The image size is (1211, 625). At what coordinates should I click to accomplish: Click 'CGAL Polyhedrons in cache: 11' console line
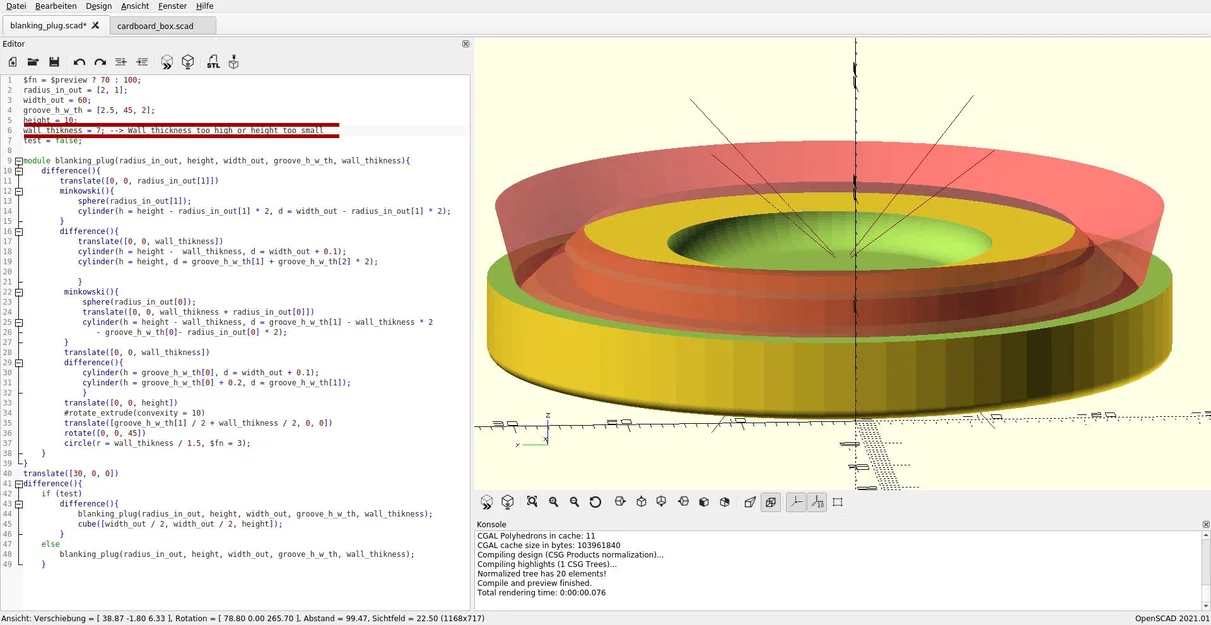pyautogui.click(x=535, y=536)
